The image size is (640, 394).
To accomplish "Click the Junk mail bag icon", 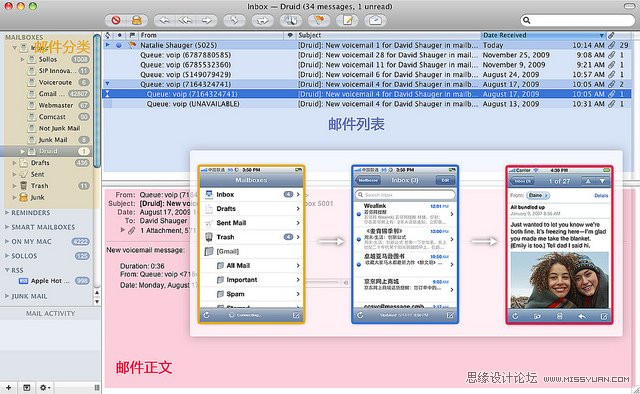I will pos(137,20).
